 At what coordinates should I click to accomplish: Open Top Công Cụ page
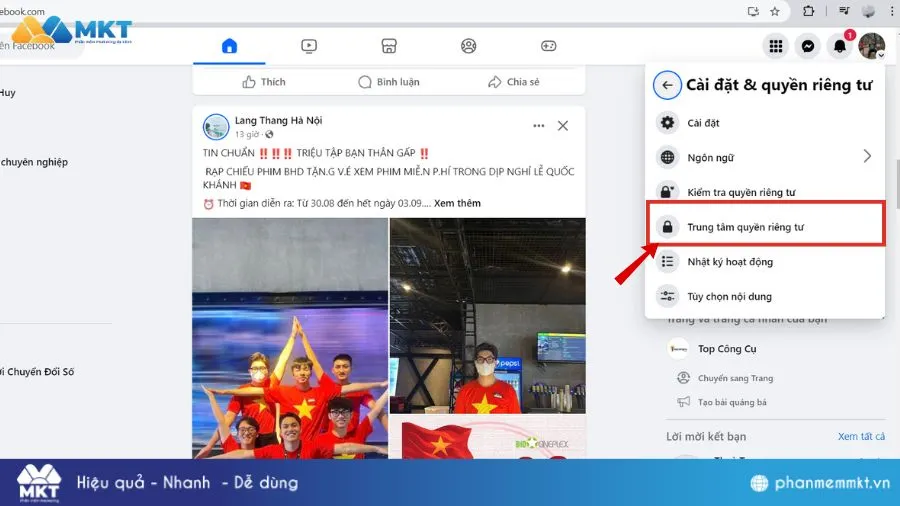(727, 349)
